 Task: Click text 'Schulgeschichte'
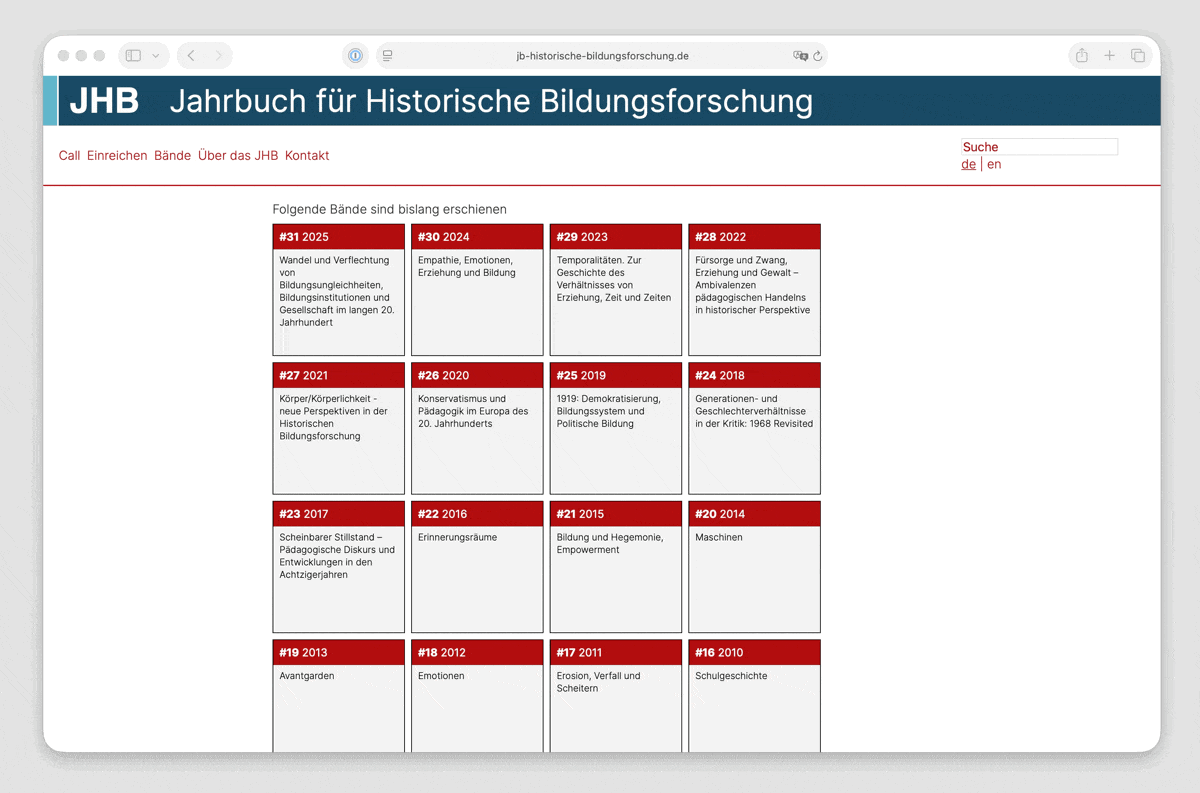coord(732,676)
